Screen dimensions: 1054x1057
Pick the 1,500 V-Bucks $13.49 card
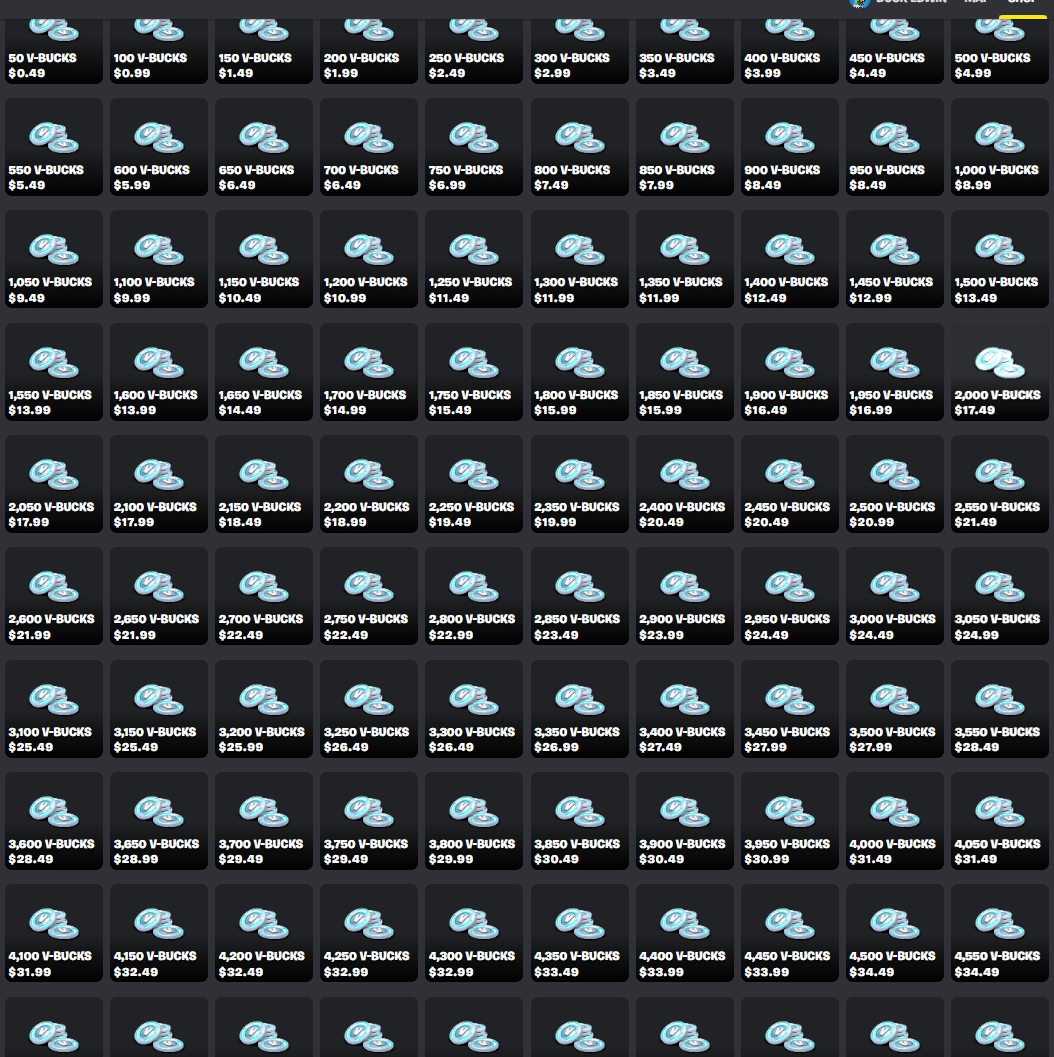(1000, 260)
